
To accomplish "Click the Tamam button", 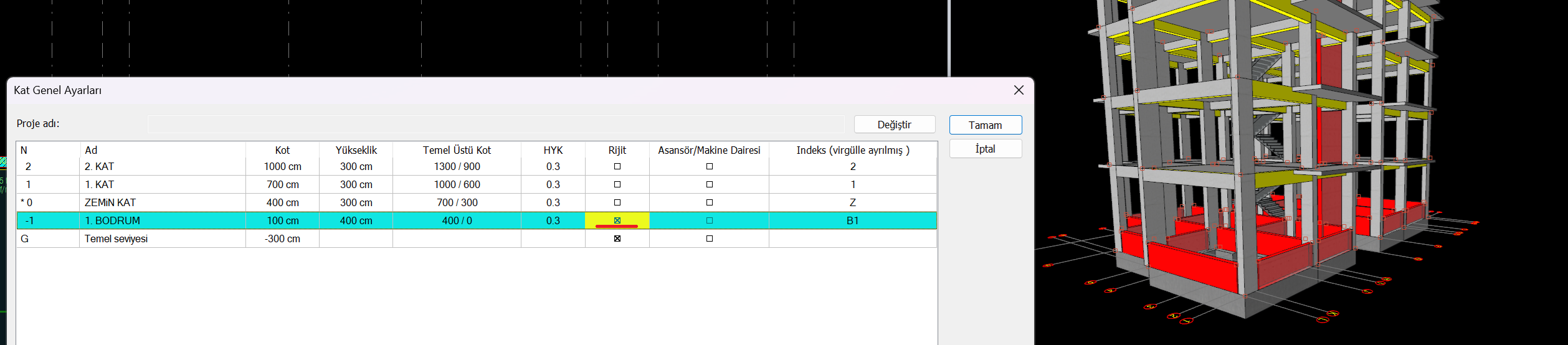I will pyautogui.click(x=985, y=125).
